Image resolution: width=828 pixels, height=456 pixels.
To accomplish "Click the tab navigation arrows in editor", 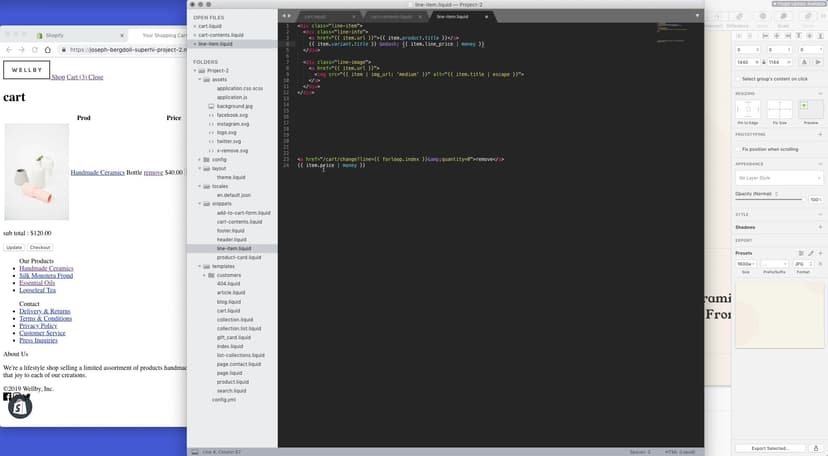I will click(287, 16).
